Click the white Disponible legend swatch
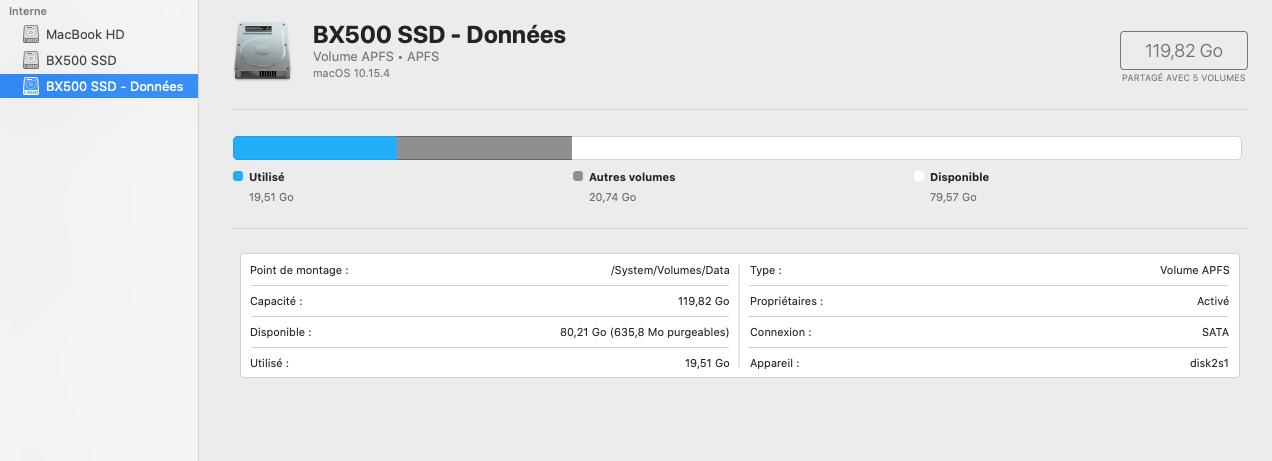Viewport: 1272px width, 461px height. click(x=919, y=176)
